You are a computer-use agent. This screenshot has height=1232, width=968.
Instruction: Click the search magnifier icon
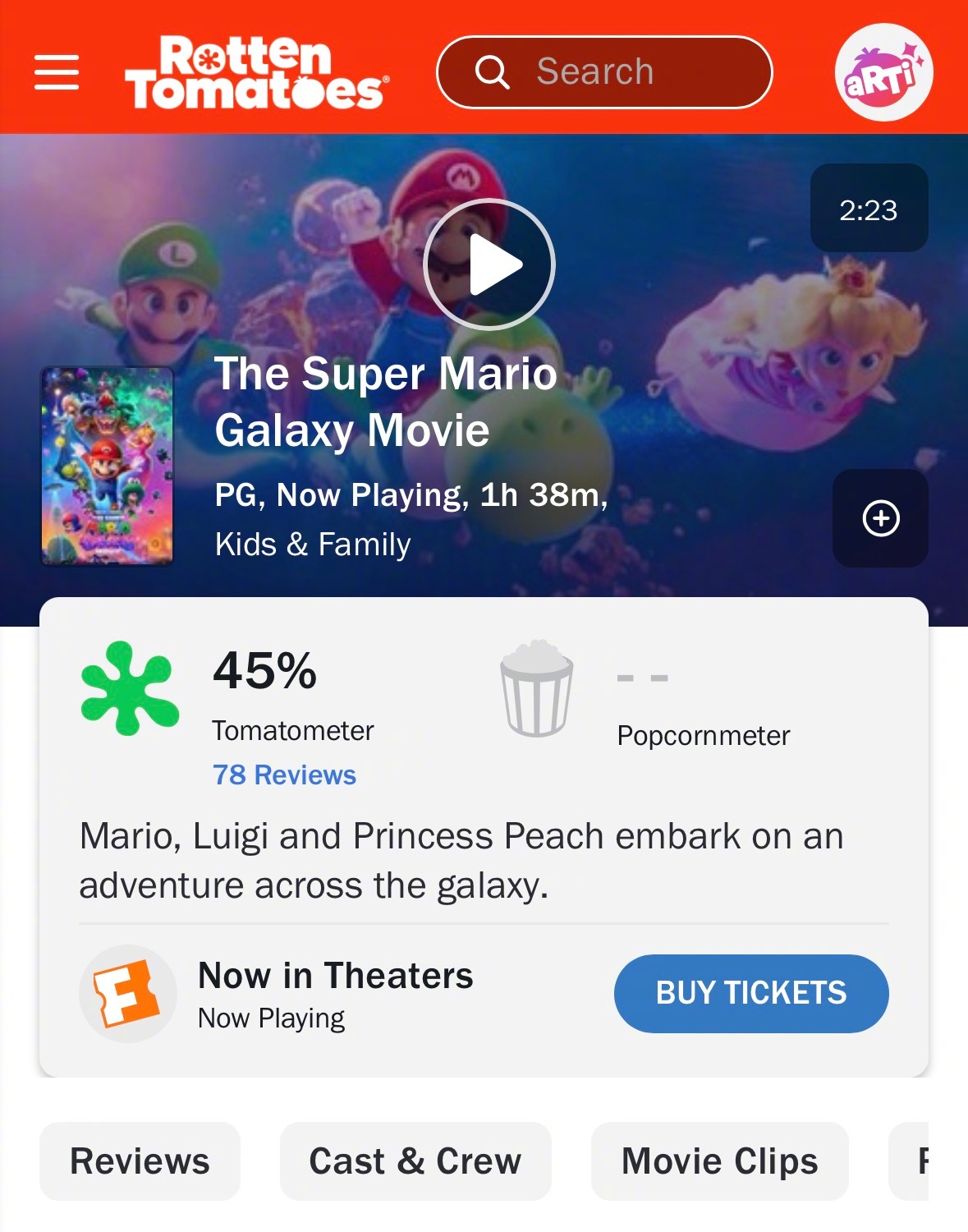(x=492, y=72)
